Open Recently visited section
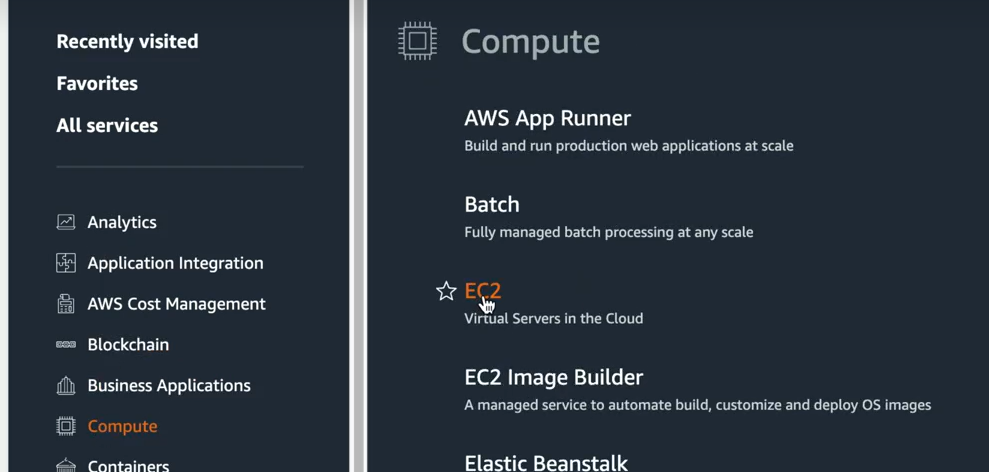 [127, 42]
